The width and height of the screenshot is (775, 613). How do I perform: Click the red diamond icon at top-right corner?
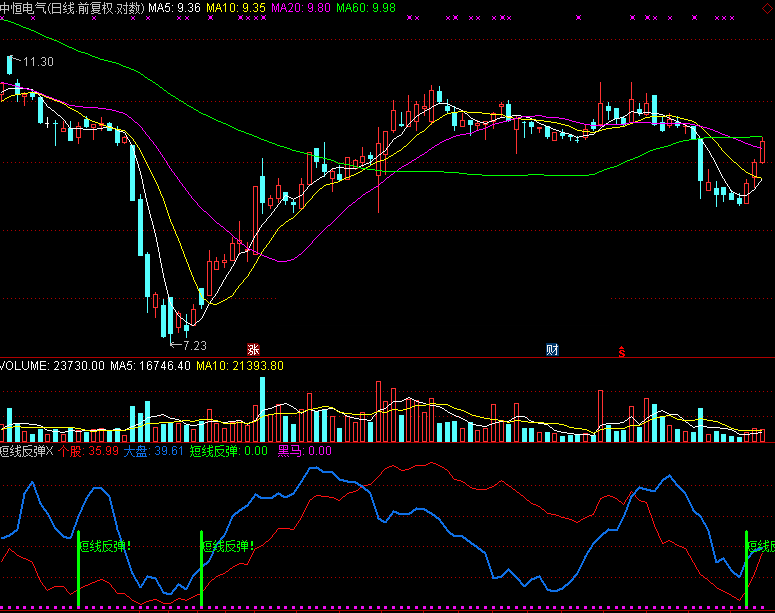769,7
